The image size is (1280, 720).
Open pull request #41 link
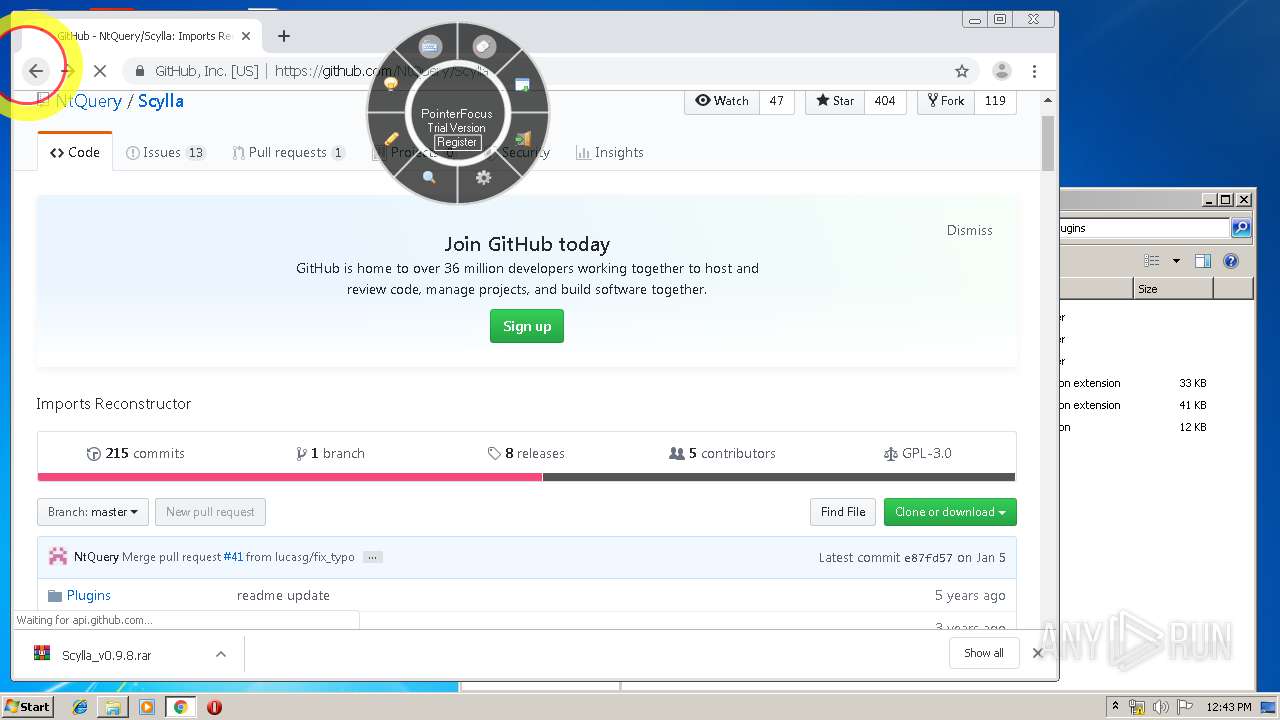233,557
